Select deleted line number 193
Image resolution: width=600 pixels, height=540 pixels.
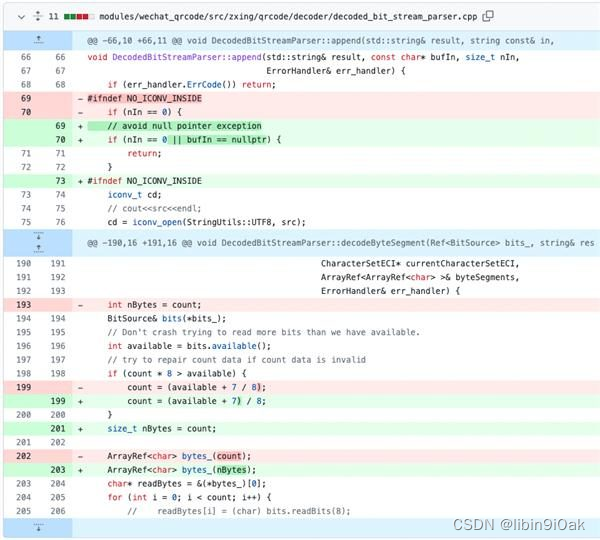pyautogui.click(x=23, y=305)
